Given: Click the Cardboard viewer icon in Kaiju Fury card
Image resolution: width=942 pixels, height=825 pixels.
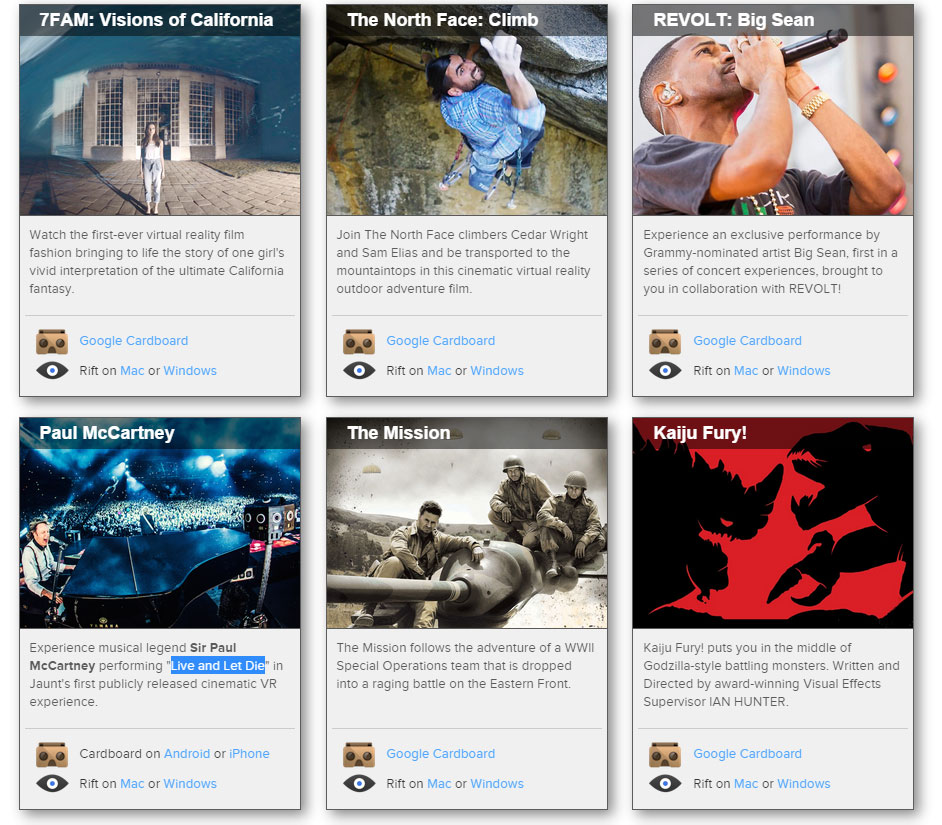Looking at the screenshot, I should coord(664,754).
